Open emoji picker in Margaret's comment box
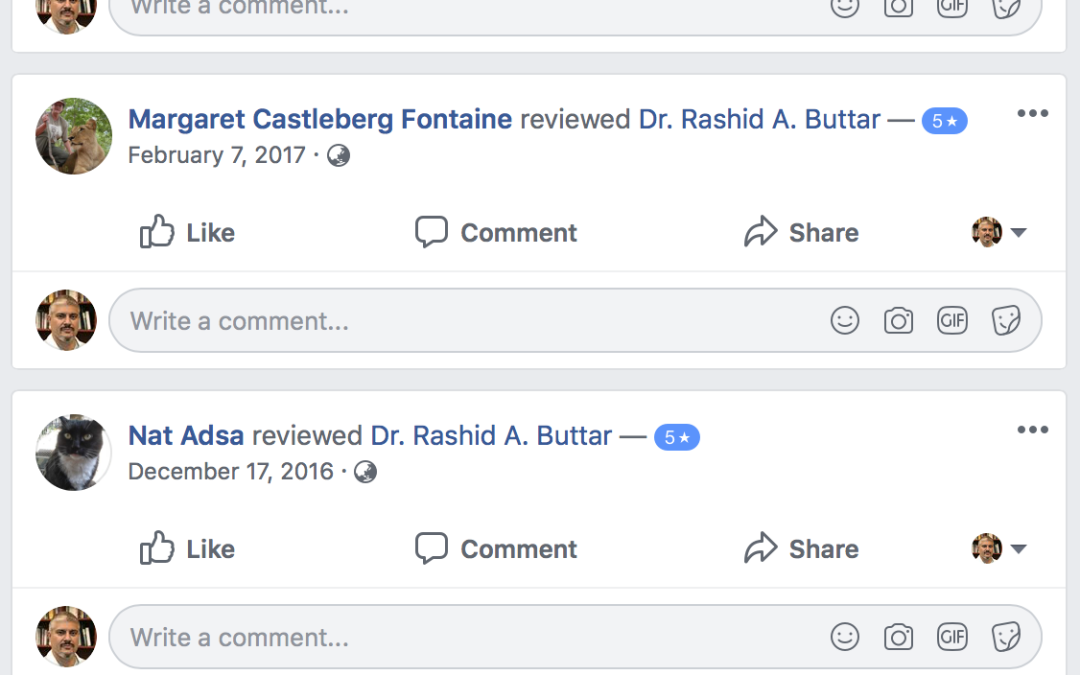This screenshot has height=675, width=1080. (845, 321)
